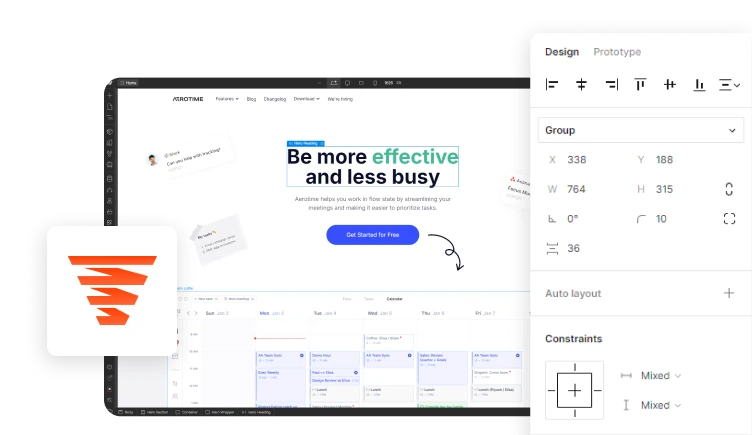Select the tablet breakpoint icon
Screen dimensions: 752x435
click(348, 83)
